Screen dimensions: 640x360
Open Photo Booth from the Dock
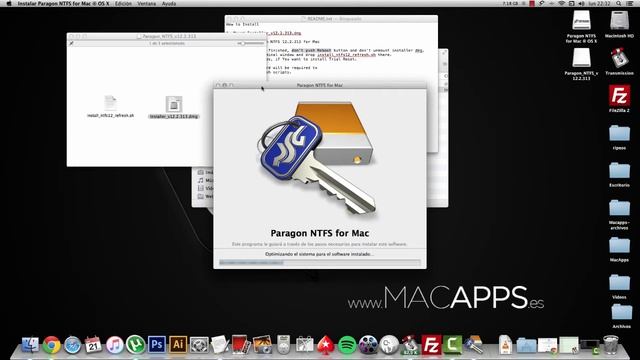pyautogui.click(x=241, y=345)
